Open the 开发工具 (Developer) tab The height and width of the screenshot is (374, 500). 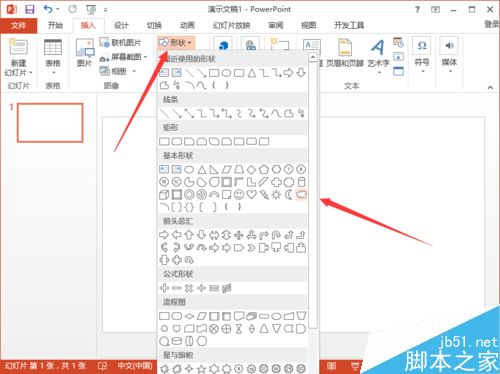349,25
